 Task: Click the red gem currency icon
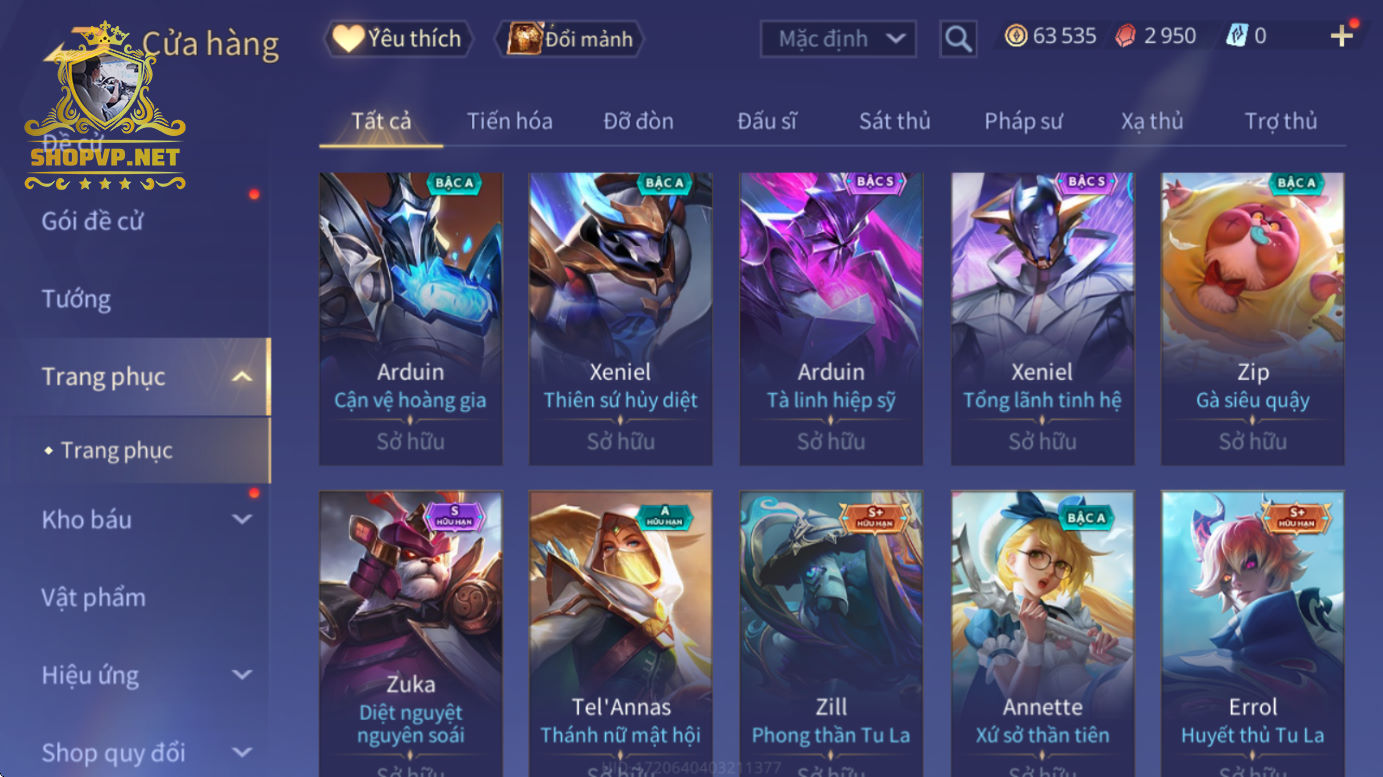(x=1126, y=36)
